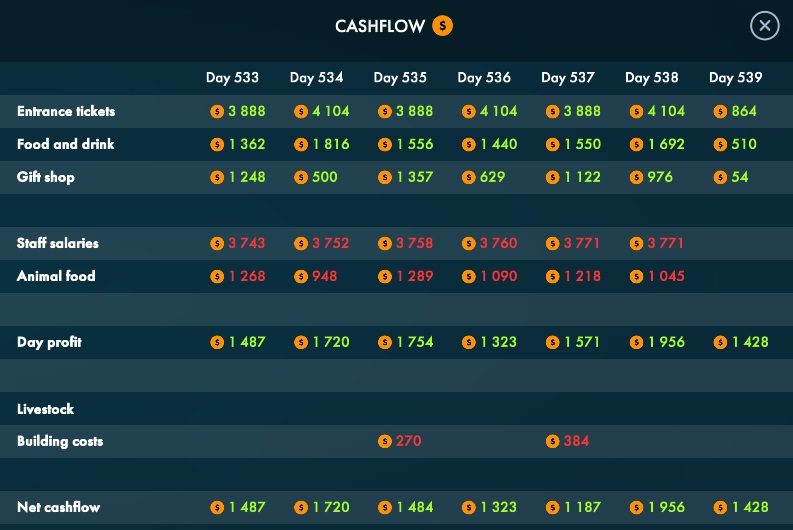Screen dimensions: 793x530
Task: Click the Entrance tickets row label
Action: [66, 112]
